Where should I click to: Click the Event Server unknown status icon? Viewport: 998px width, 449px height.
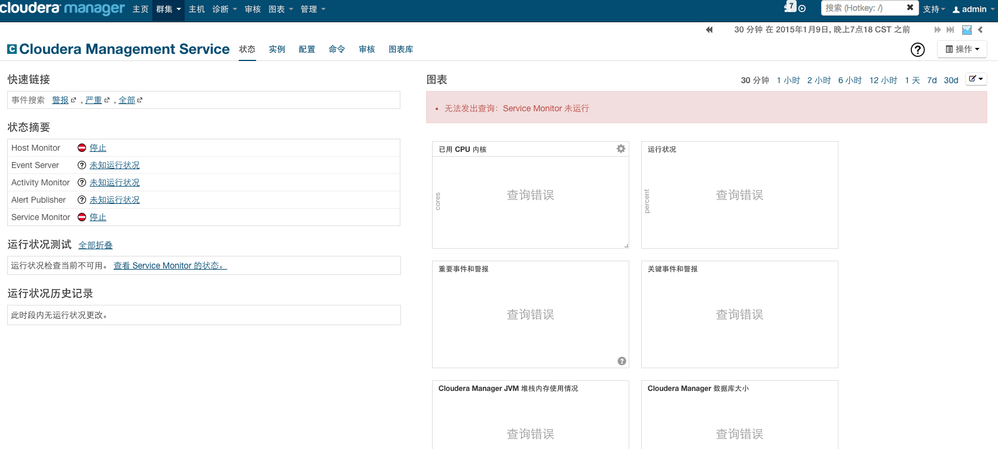pyautogui.click(x=81, y=165)
